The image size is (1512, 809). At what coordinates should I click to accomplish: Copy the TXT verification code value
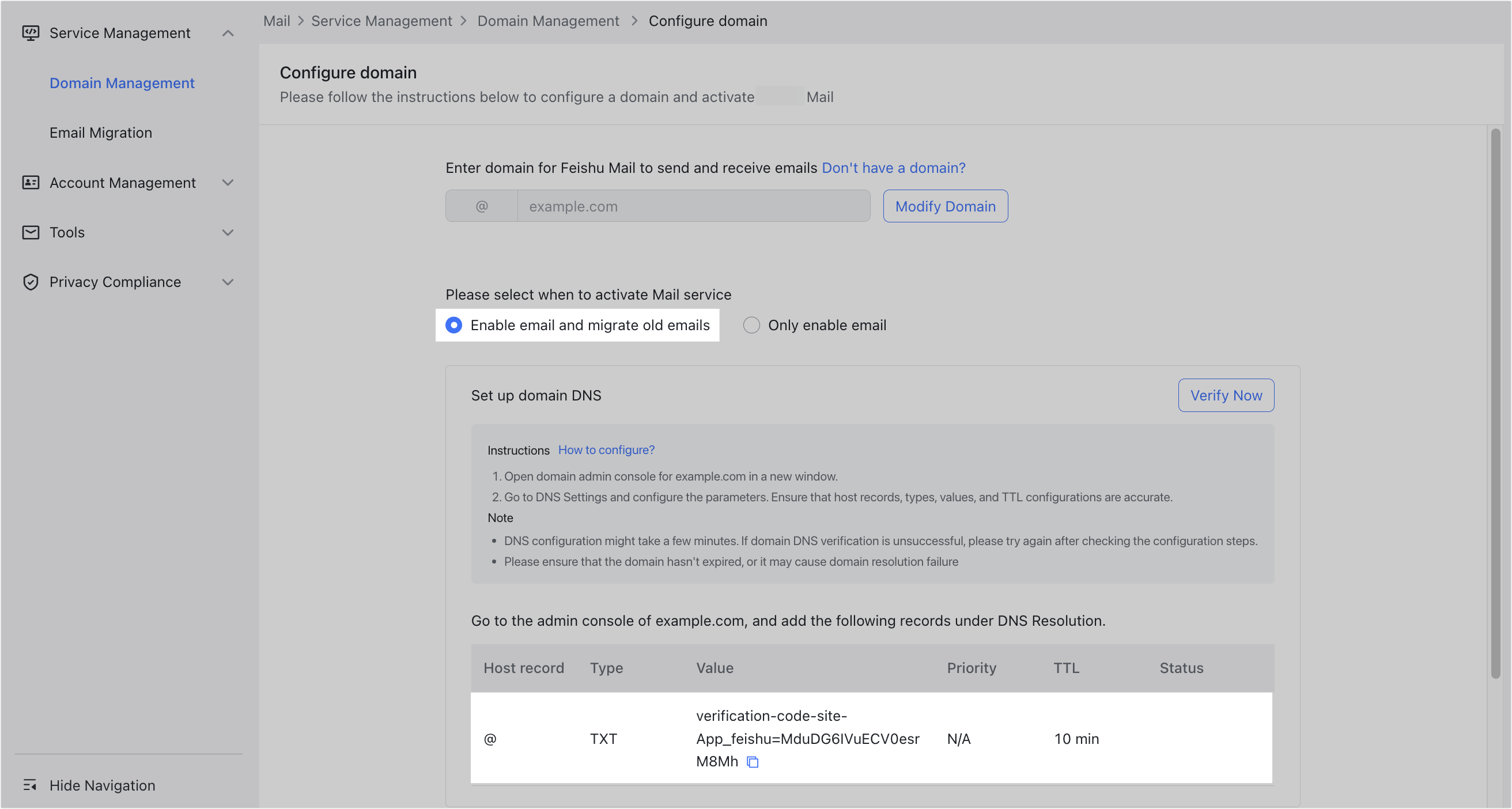pyautogui.click(x=753, y=762)
